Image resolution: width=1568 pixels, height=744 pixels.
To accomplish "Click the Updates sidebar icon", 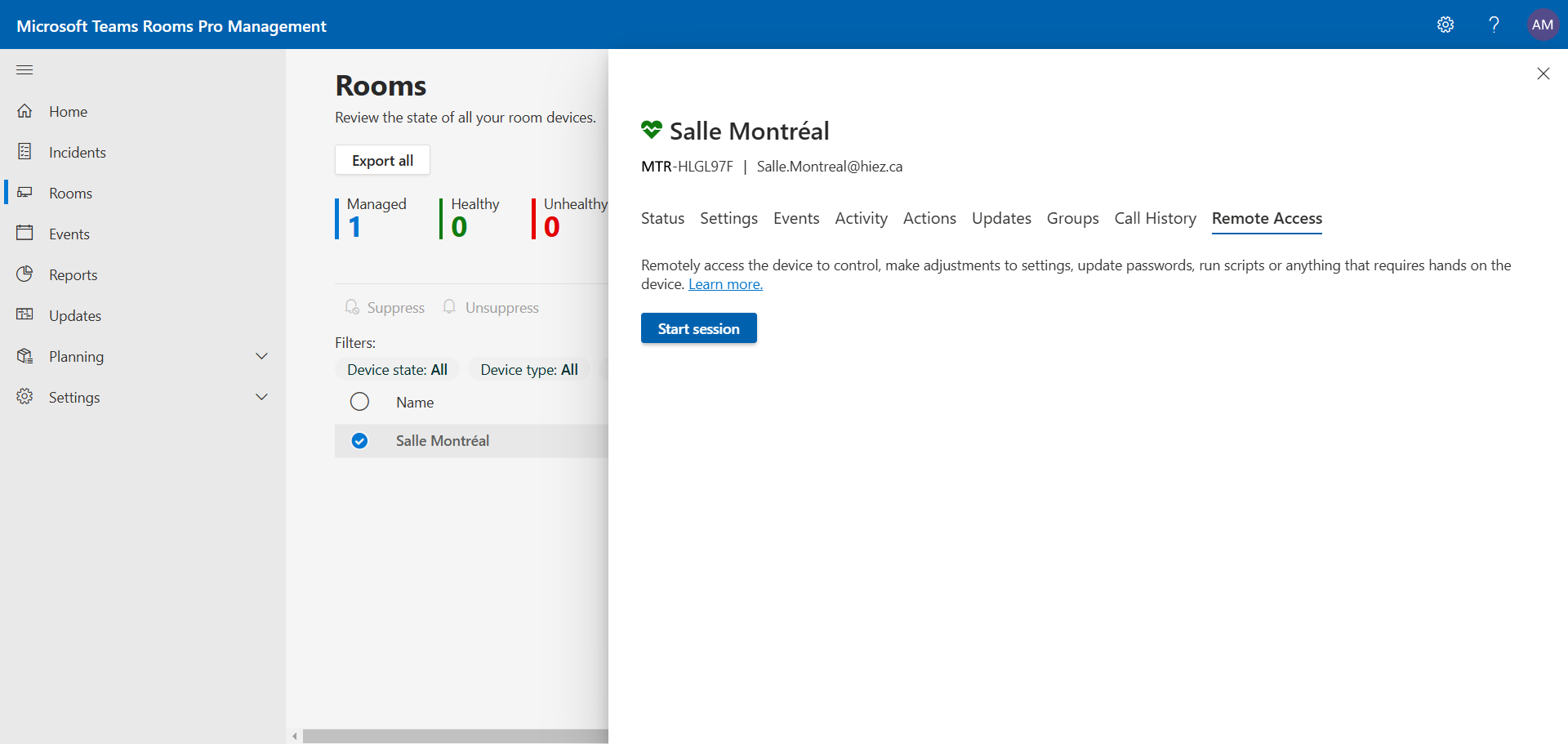I will tap(25, 315).
